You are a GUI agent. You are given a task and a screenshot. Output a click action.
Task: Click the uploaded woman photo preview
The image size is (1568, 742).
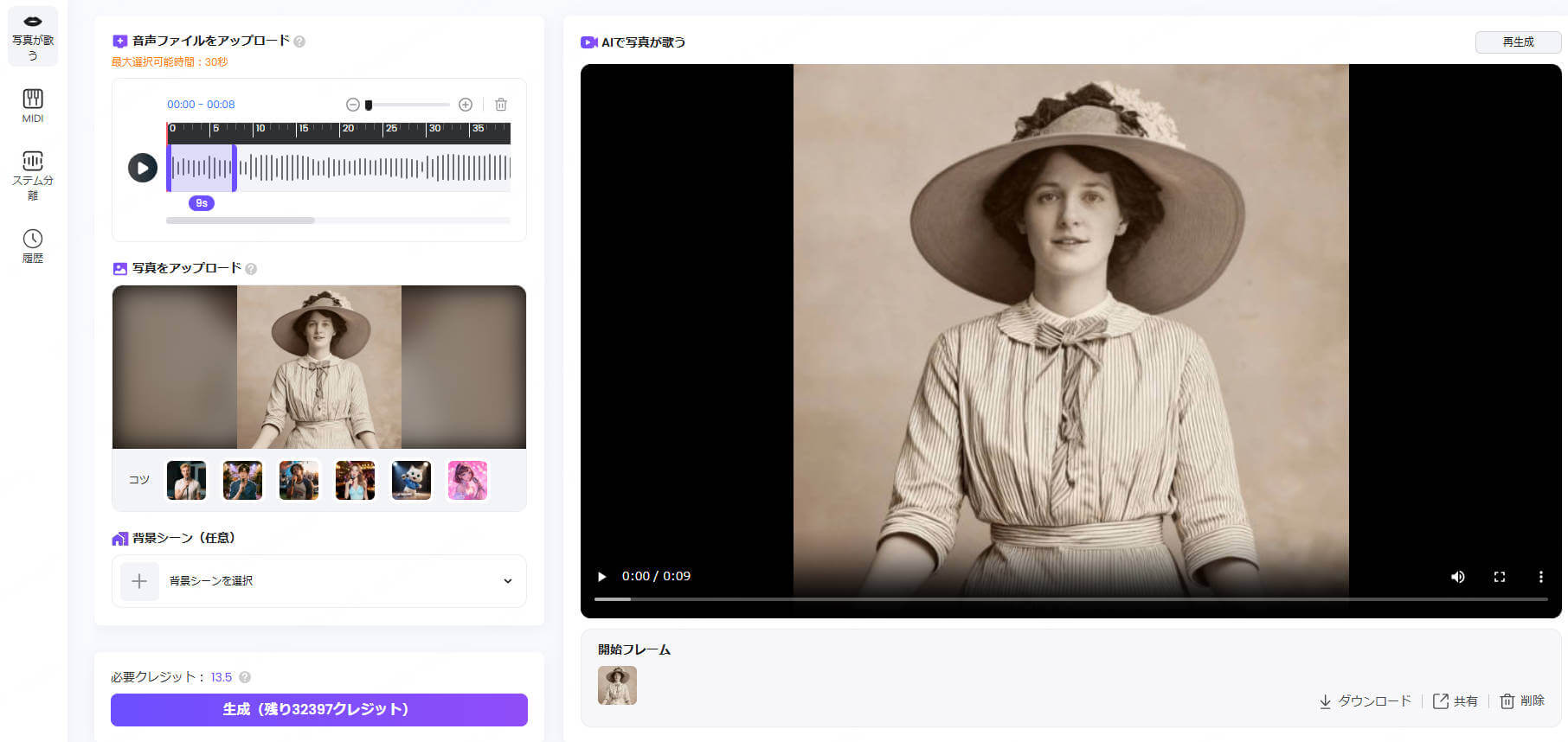[x=319, y=367]
